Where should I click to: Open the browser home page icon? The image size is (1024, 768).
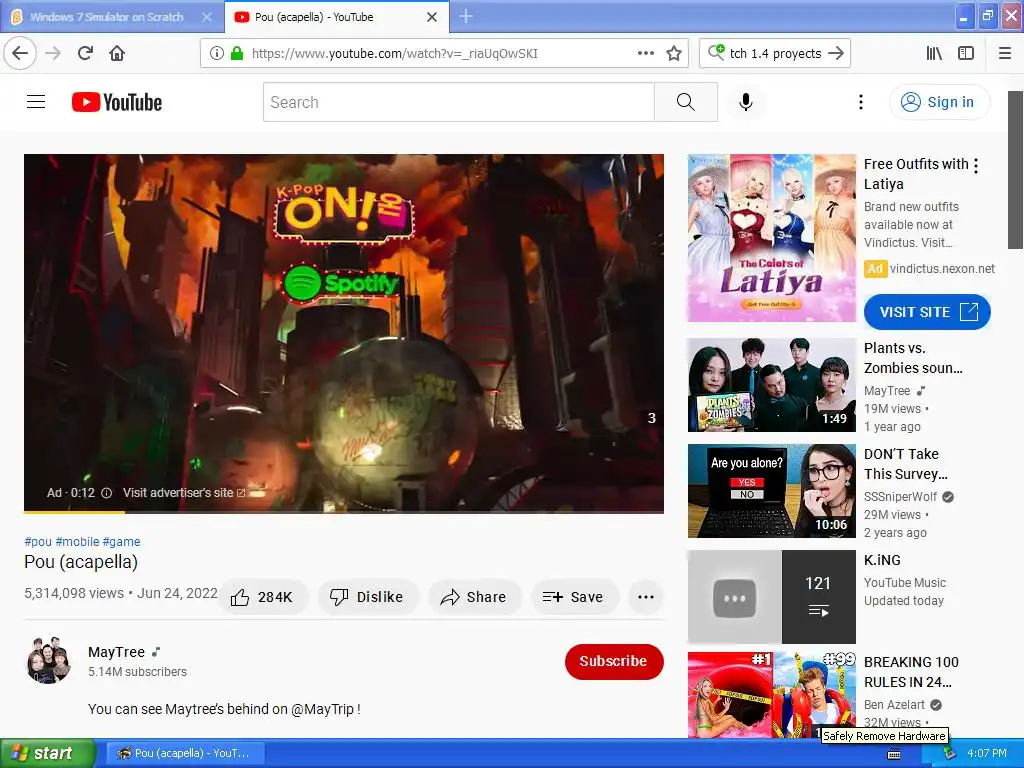(117, 53)
